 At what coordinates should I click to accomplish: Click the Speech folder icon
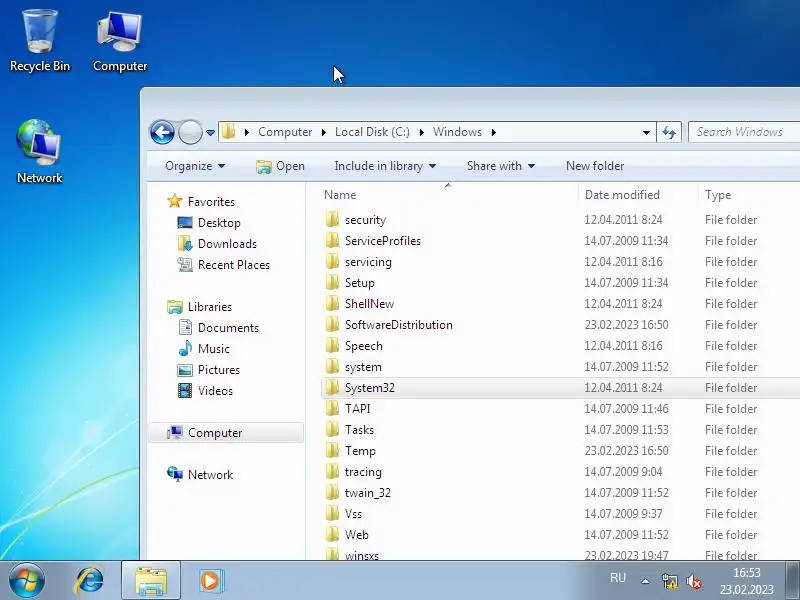pyautogui.click(x=332, y=345)
